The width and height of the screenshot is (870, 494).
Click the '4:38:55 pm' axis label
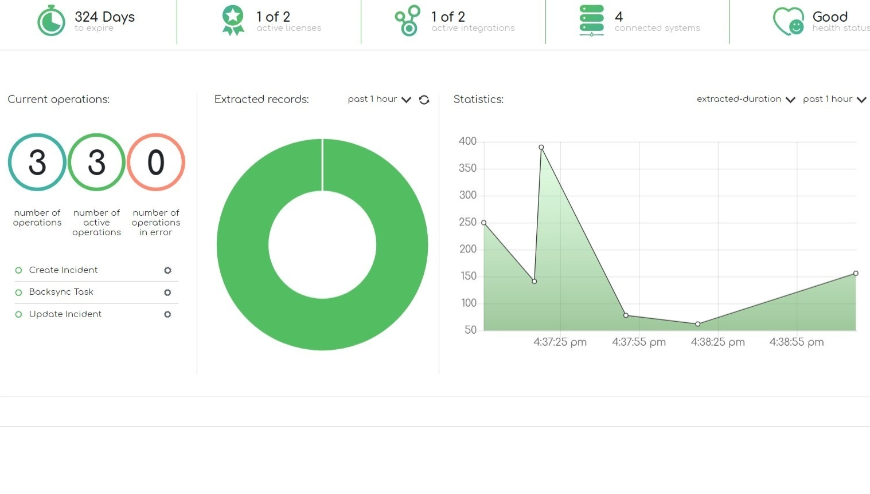coord(796,342)
